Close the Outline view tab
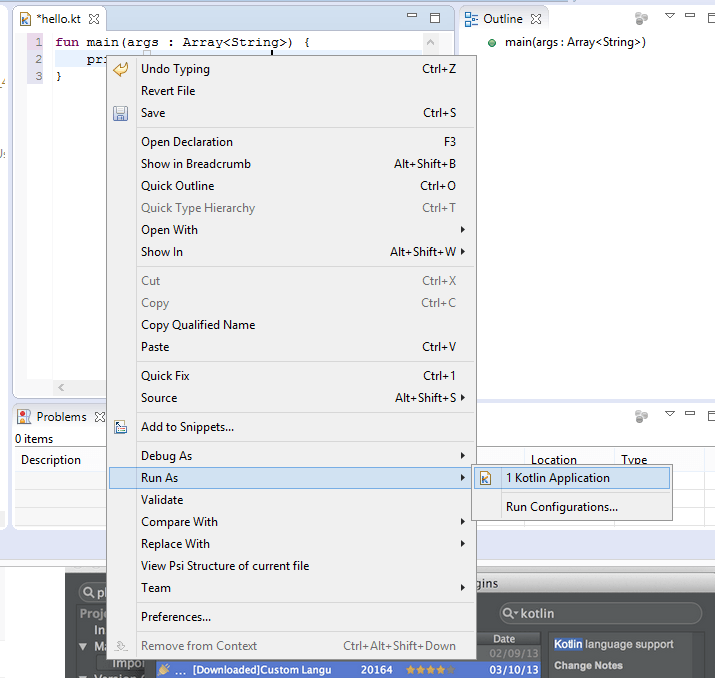The height and width of the screenshot is (678, 715). [536, 19]
